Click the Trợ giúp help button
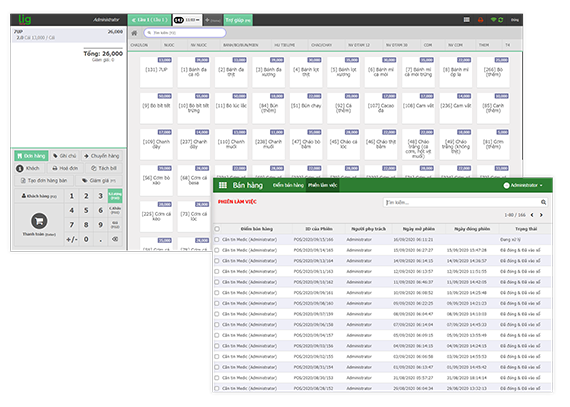 (x=238, y=20)
